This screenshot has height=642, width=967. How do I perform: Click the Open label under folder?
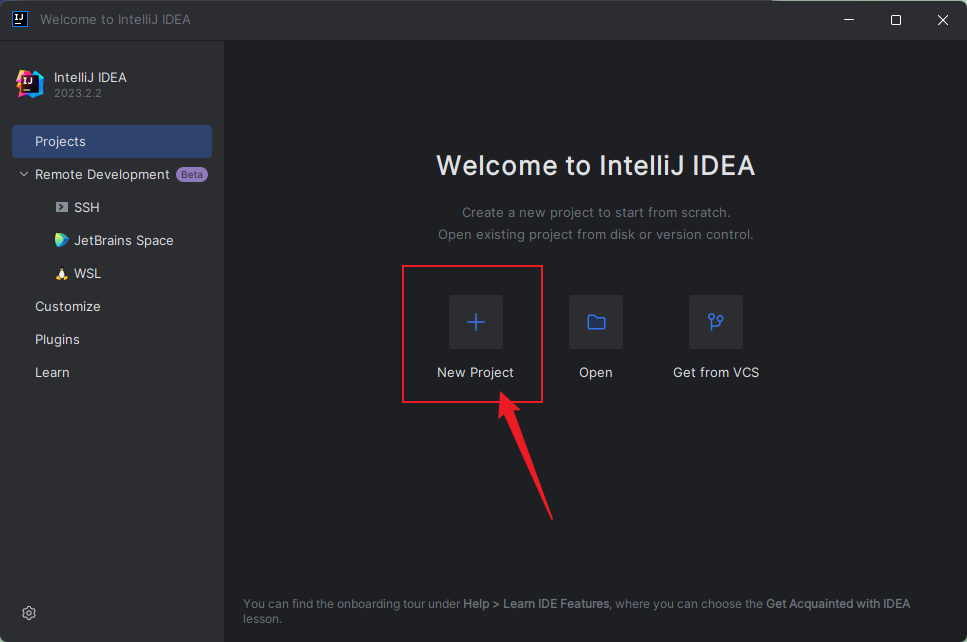pos(595,373)
